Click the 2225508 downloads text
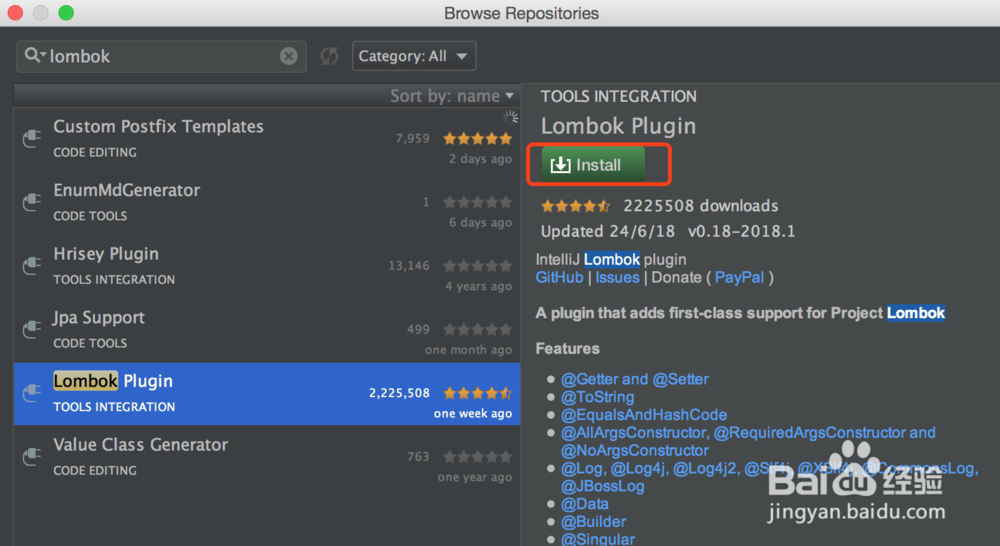This screenshot has height=546, width=1000. tap(701, 205)
